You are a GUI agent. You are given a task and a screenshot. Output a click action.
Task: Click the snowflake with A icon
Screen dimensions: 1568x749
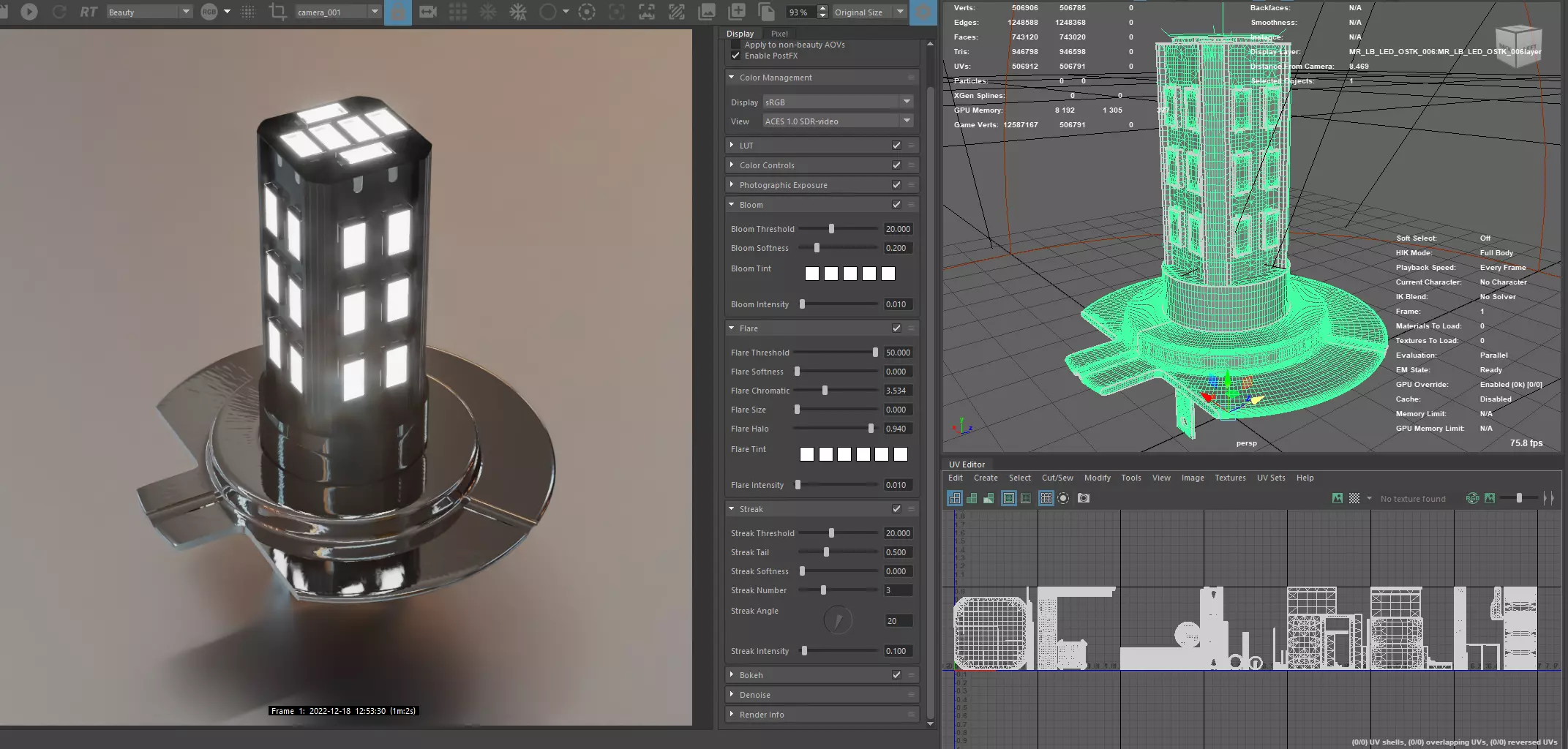(518, 12)
